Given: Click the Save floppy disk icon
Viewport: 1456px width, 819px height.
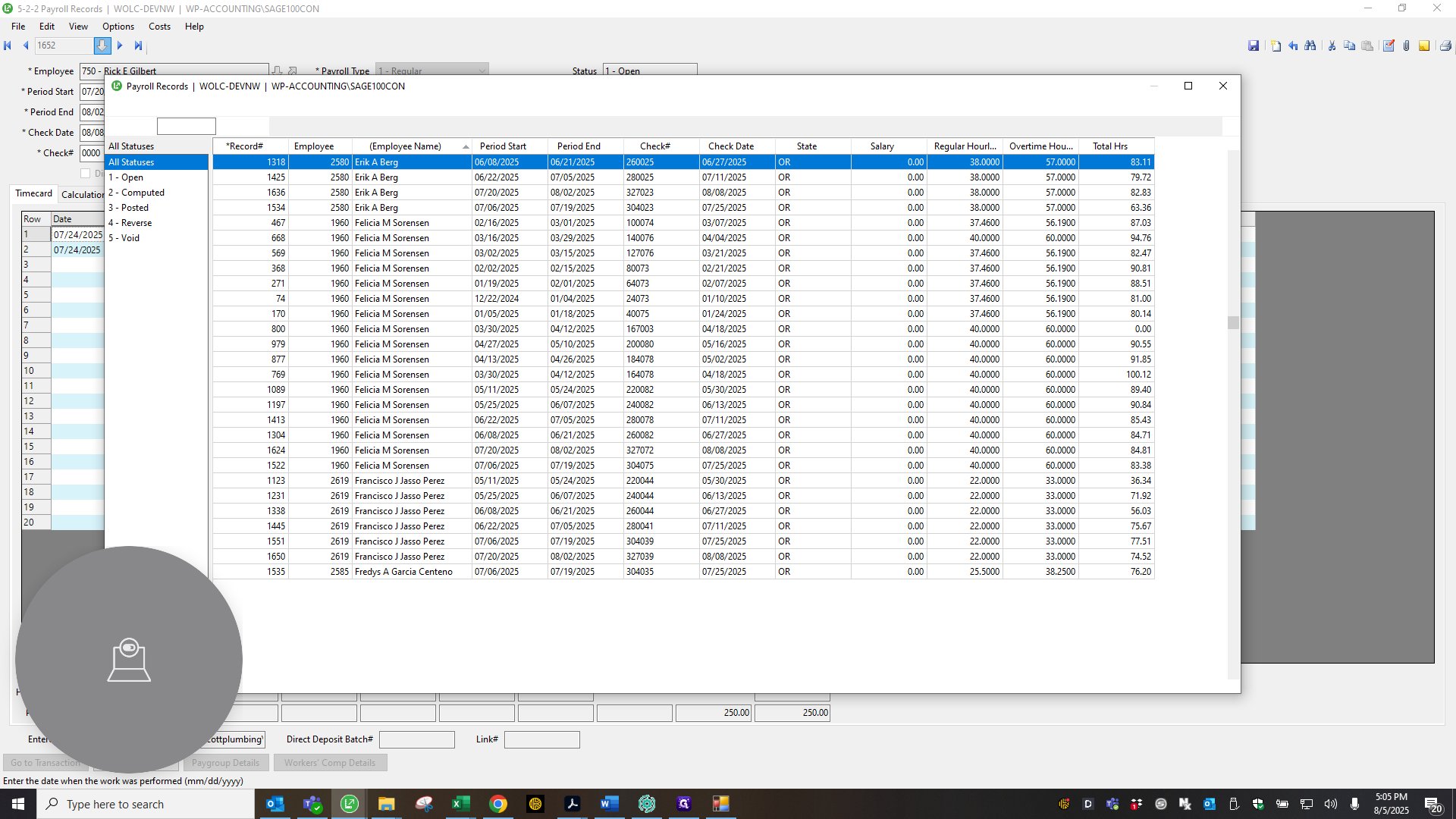Looking at the screenshot, I should coord(1254,45).
